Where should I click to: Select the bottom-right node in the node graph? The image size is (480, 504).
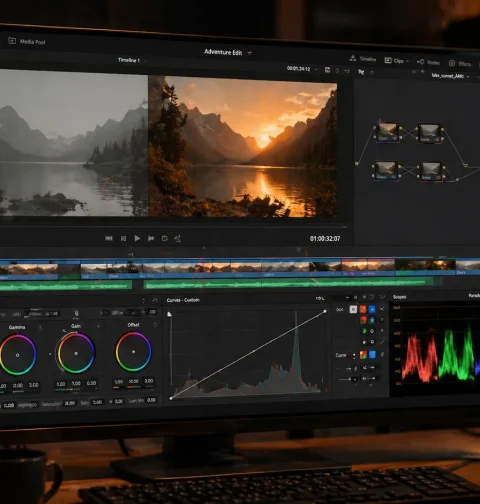[431, 172]
